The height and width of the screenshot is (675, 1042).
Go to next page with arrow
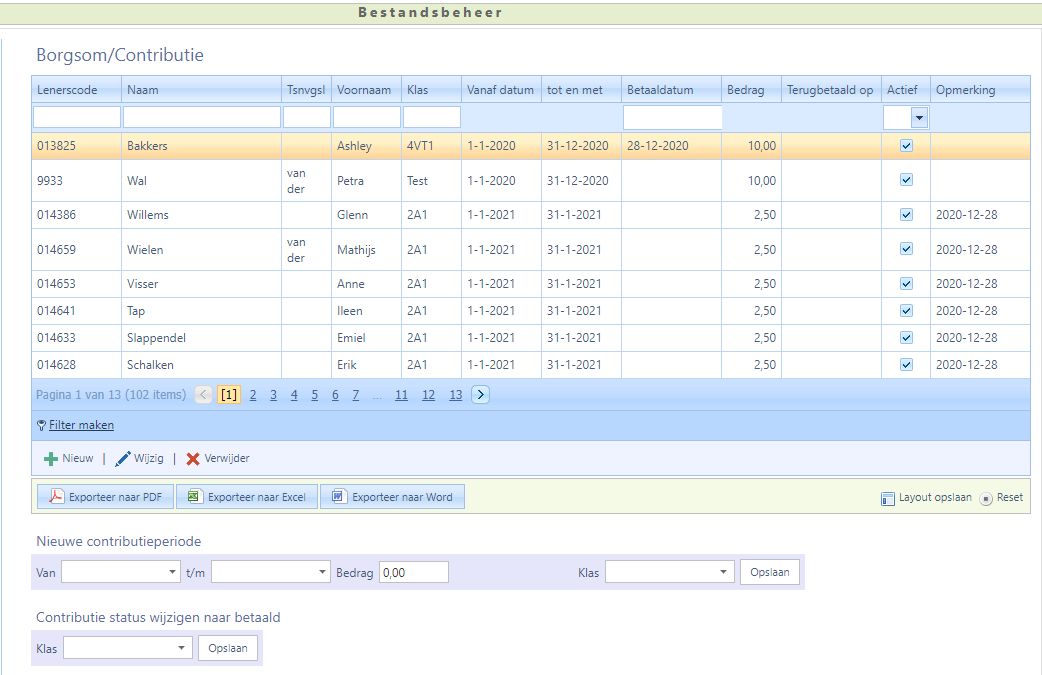point(481,395)
